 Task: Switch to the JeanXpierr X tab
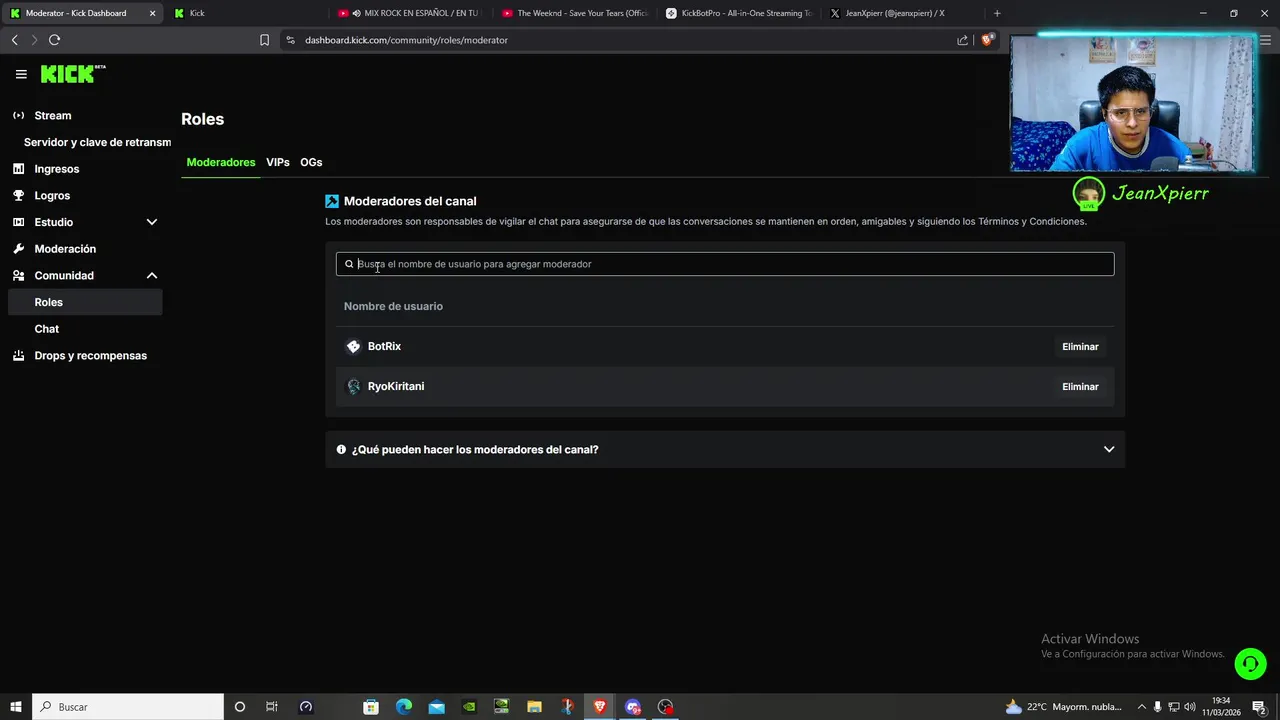pos(903,13)
